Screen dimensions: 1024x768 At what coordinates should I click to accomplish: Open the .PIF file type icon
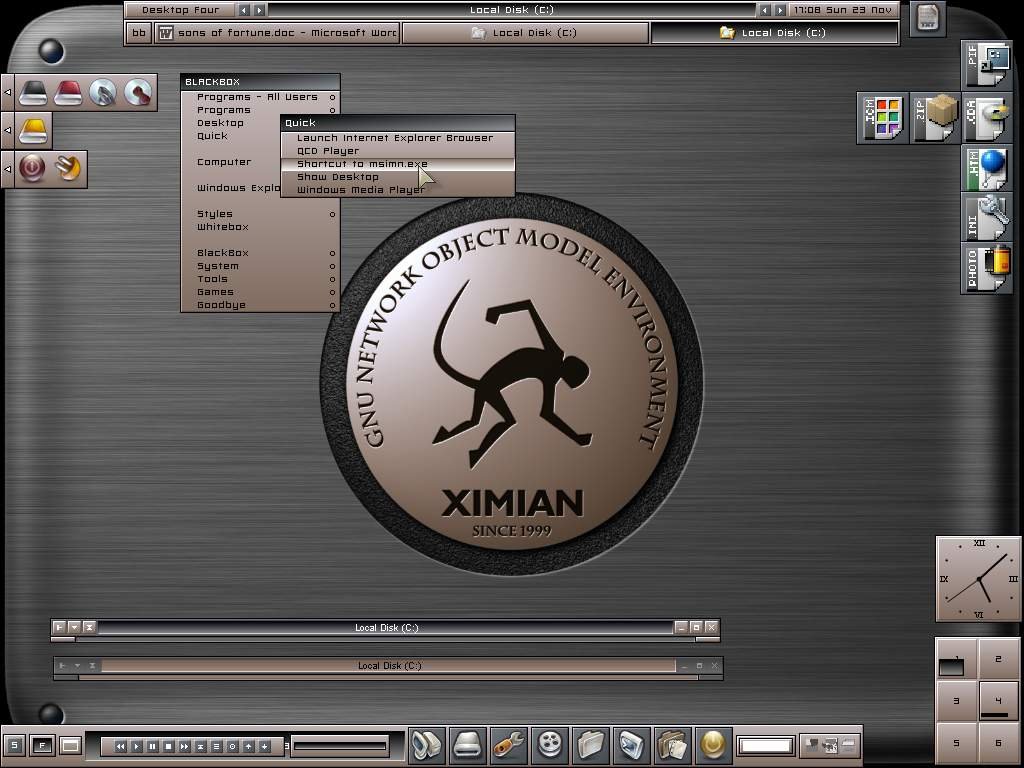(x=987, y=63)
